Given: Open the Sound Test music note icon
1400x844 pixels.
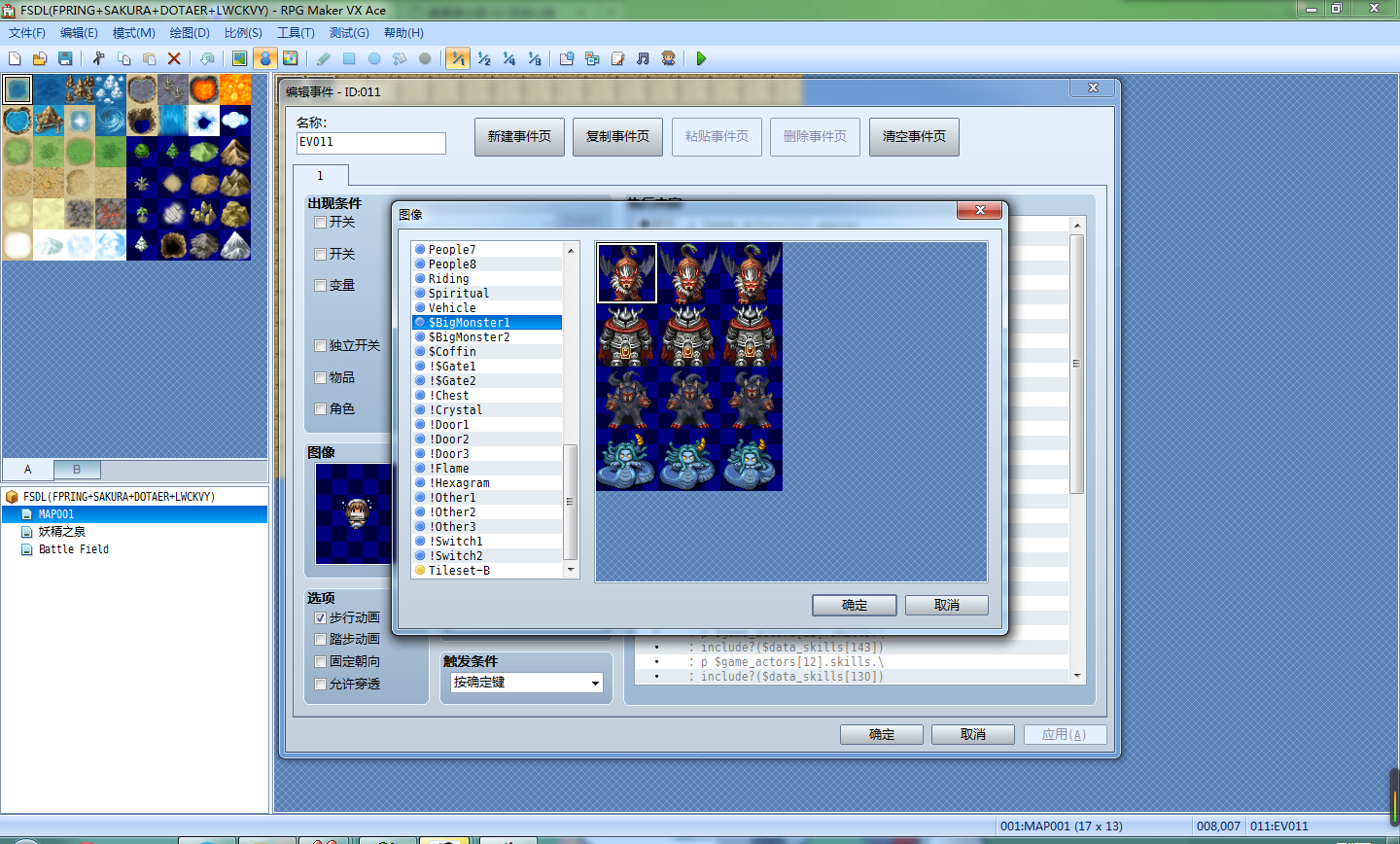Looking at the screenshot, I should (643, 58).
